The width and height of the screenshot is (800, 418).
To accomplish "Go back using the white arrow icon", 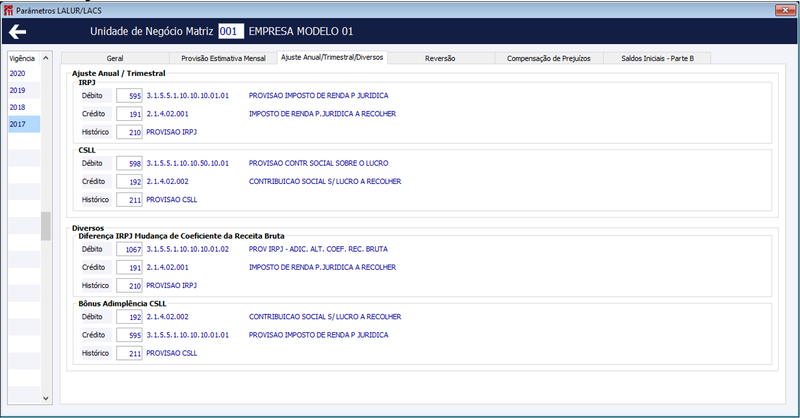I will 17,32.
